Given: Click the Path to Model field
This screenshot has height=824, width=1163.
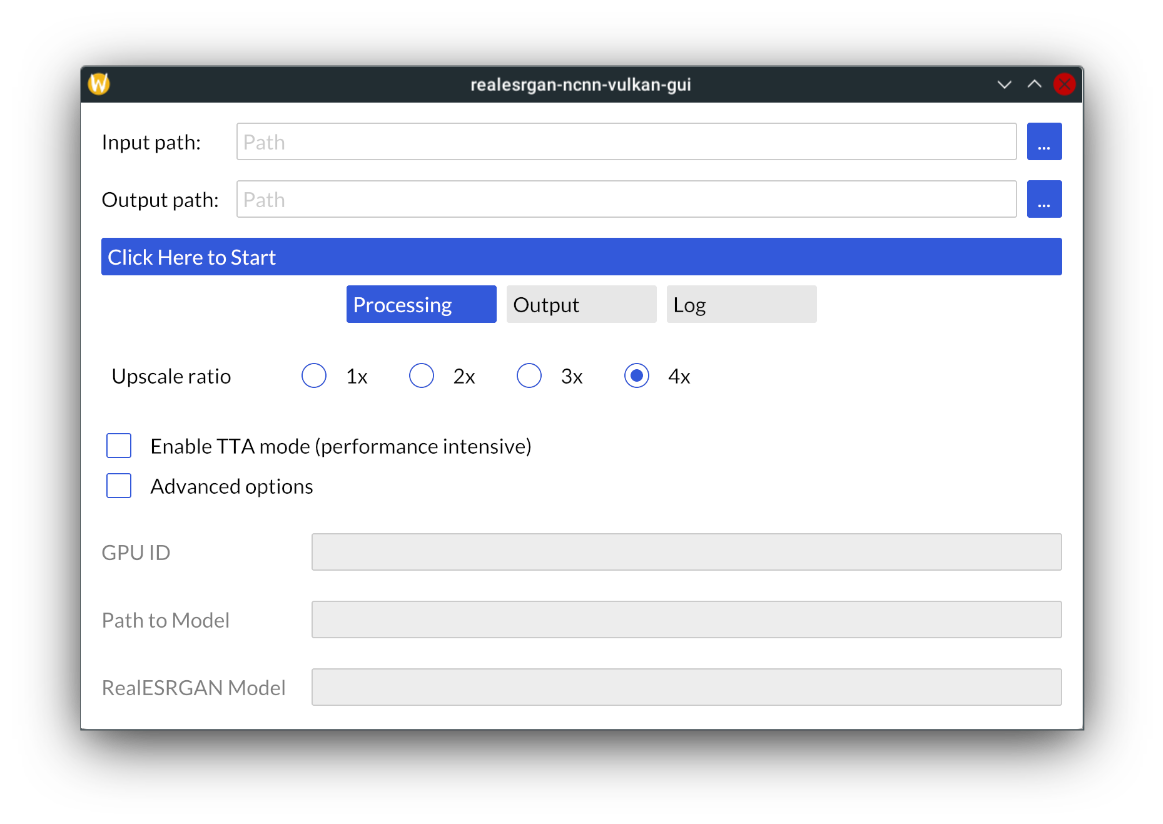Looking at the screenshot, I should point(686,619).
